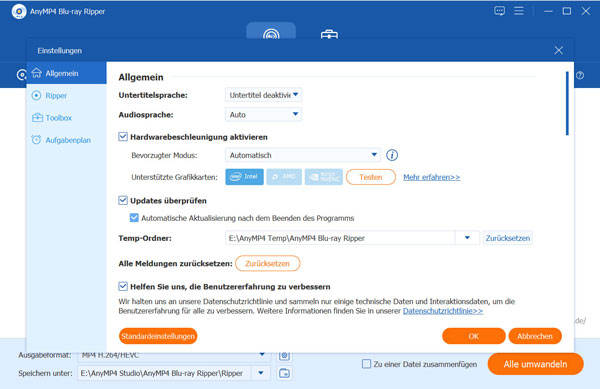Viewport: 600px width, 389px height.
Task: Expand the Ausgabeformat dropdown
Action: click(x=262, y=355)
